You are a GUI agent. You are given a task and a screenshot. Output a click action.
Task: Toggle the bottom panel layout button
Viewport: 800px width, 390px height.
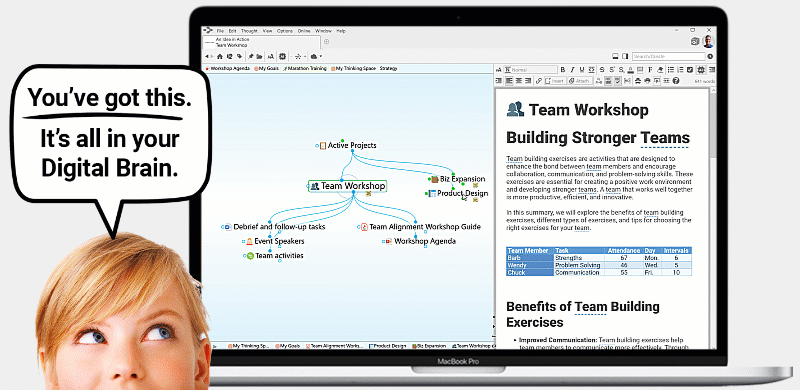(x=615, y=56)
